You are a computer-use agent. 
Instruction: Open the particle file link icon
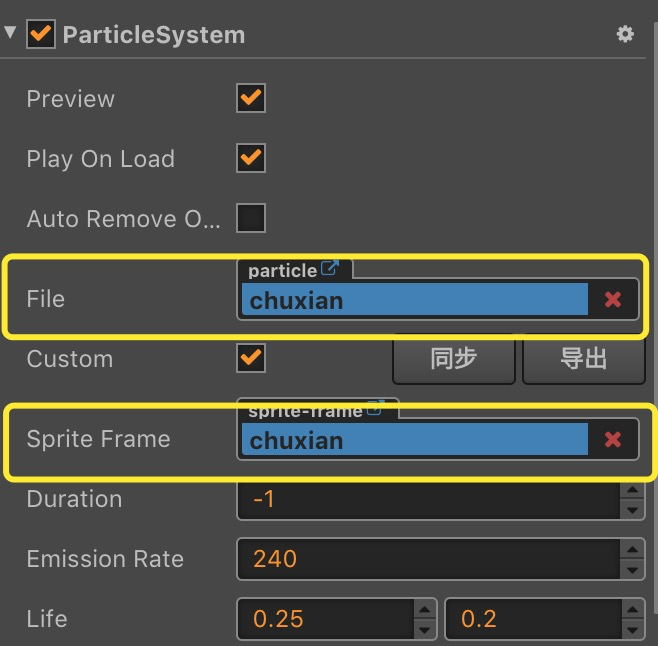[329, 269]
